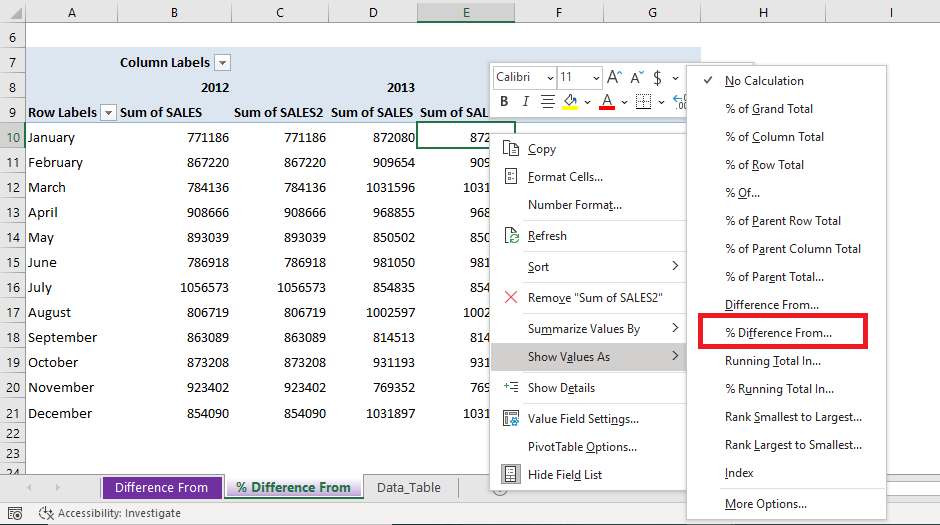Click the increase font size icon
Viewport: 940px width, 525px height.
(614, 77)
